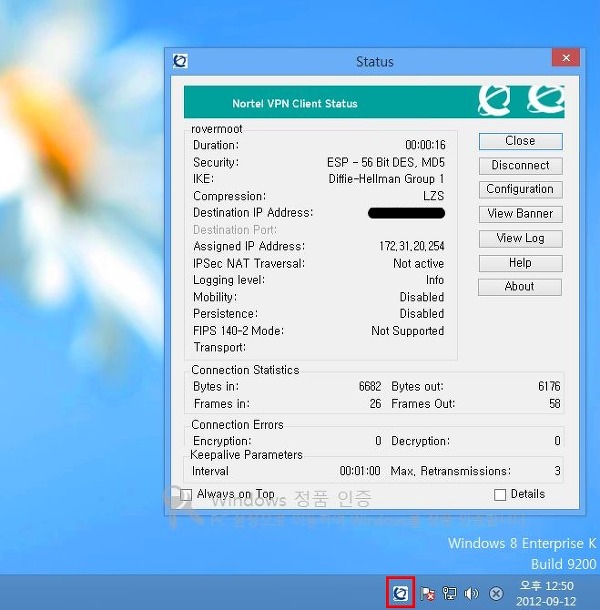Click the Interval value 00:01:00
The image size is (600, 610).
coord(360,471)
